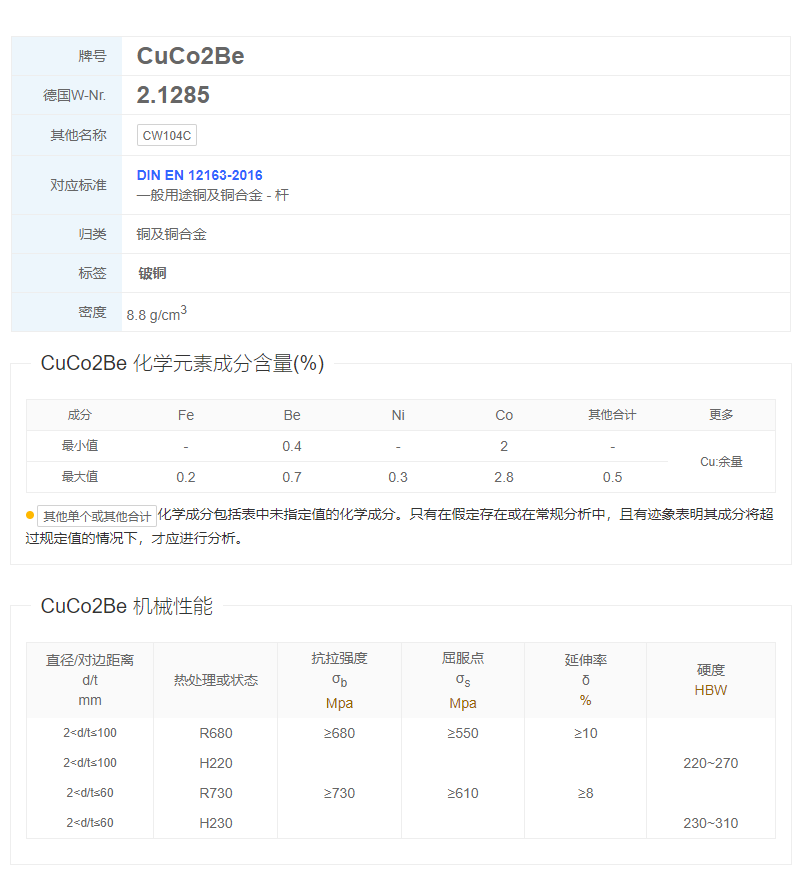Click the 2<d/t≤60 cell in H230 row
Image resolution: width=800 pixels, height=880 pixels.
pyautogui.click(x=90, y=823)
